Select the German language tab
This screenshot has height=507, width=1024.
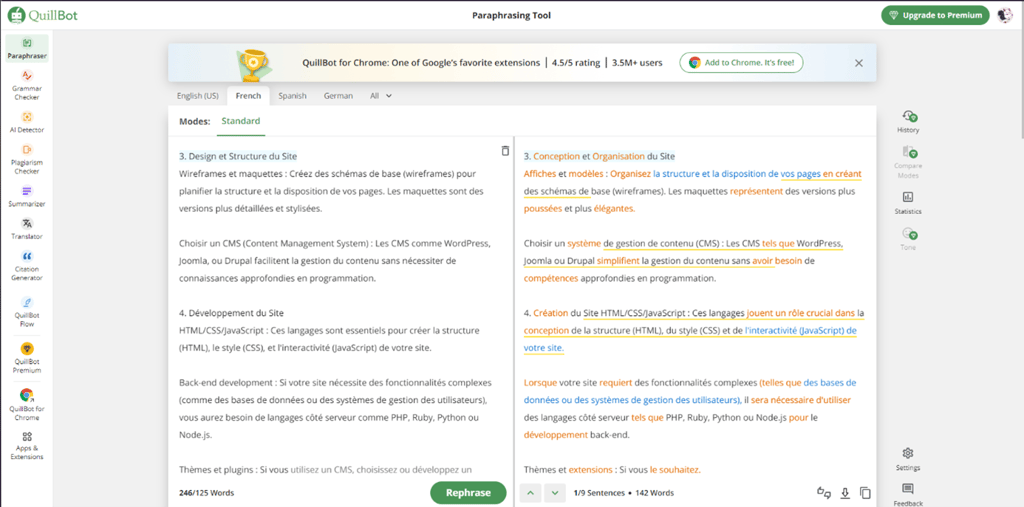[x=338, y=95]
